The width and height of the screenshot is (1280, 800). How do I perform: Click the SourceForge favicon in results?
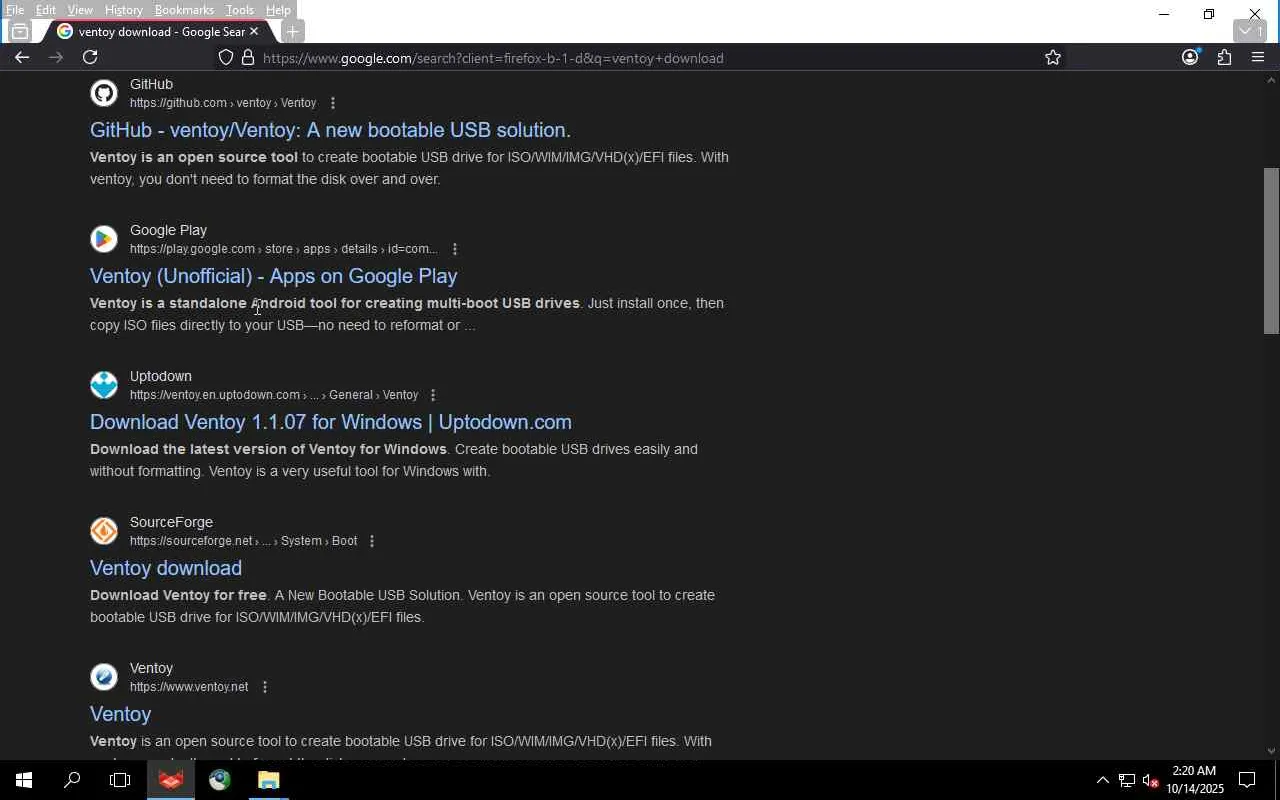[x=104, y=531]
